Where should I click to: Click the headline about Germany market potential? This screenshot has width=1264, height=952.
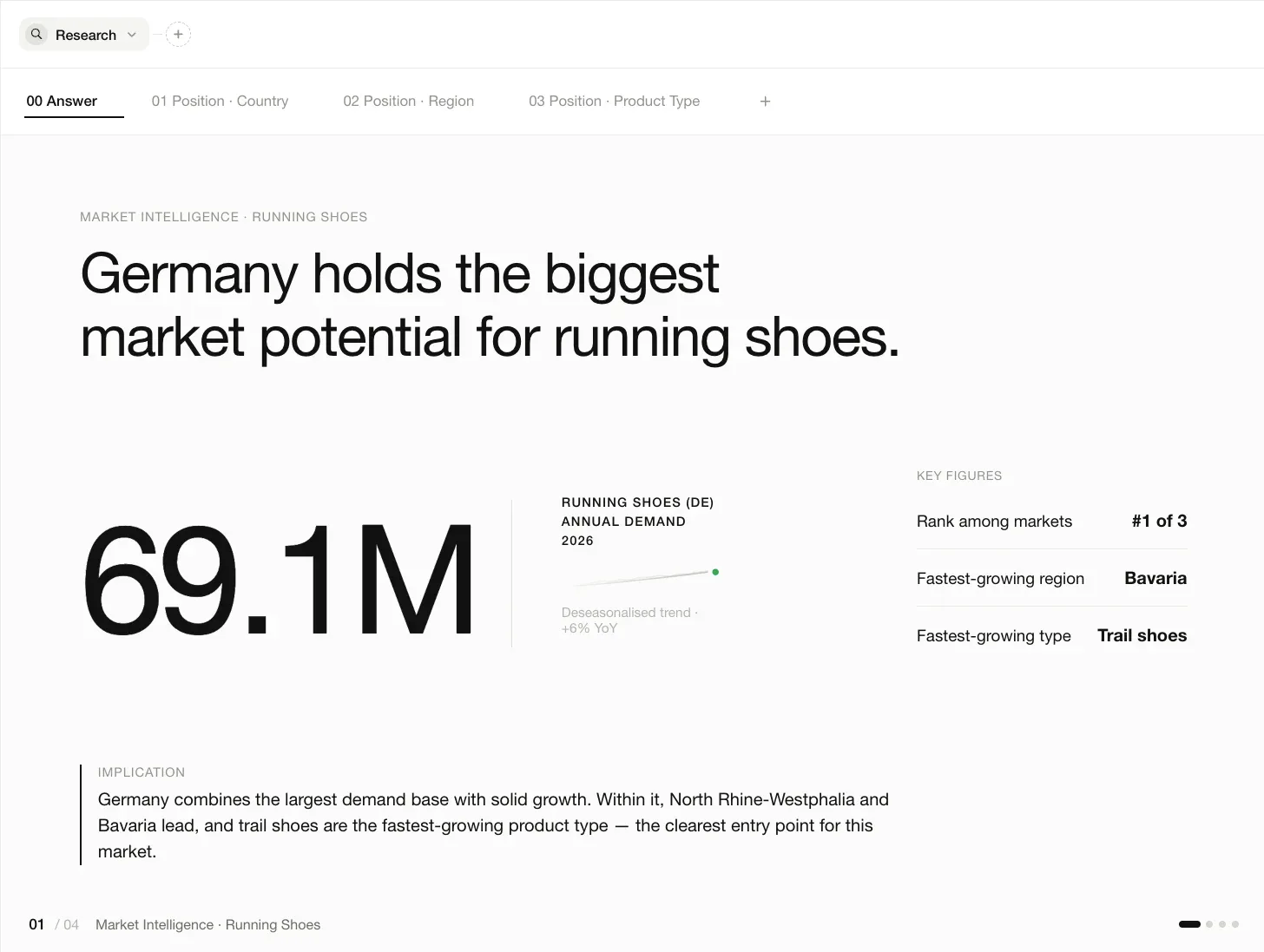(x=490, y=305)
